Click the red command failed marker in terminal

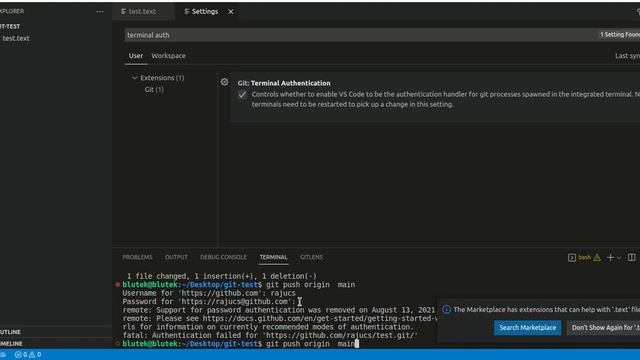(118, 284)
